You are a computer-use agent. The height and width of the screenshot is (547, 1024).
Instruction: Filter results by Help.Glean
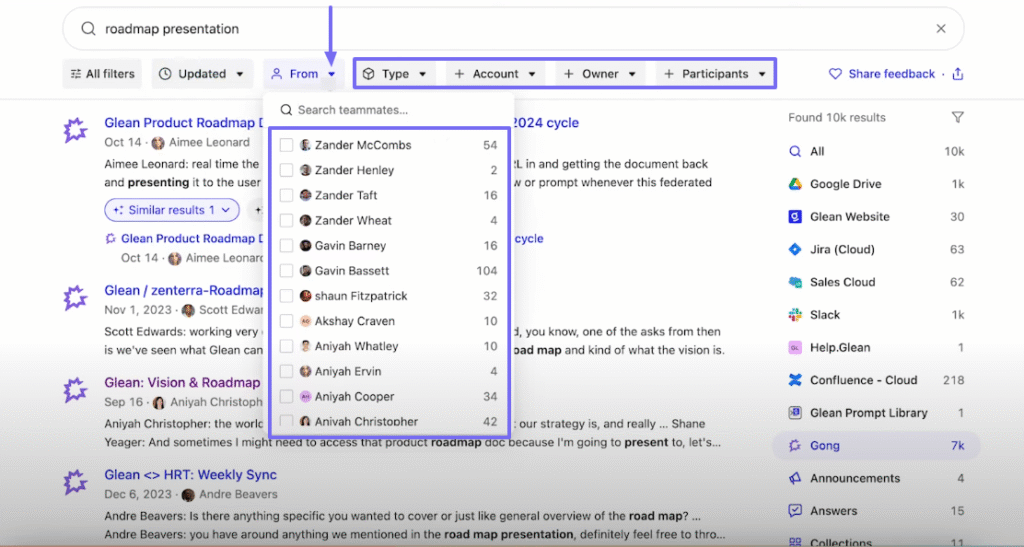876,347
